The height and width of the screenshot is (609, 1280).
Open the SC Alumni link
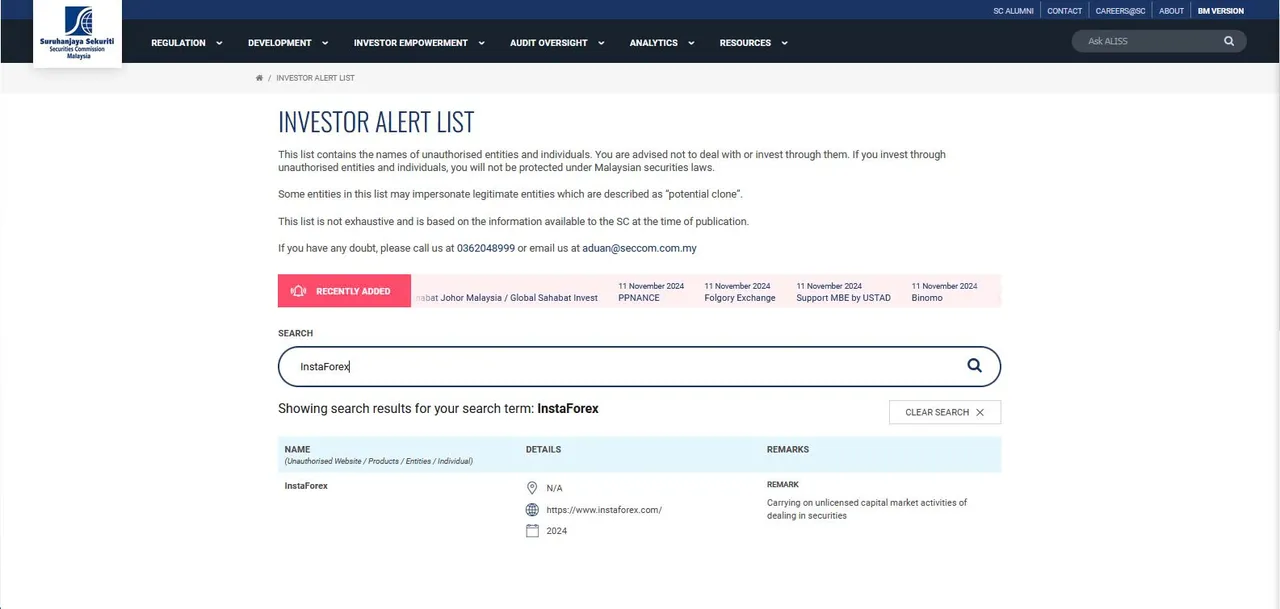[1013, 11]
